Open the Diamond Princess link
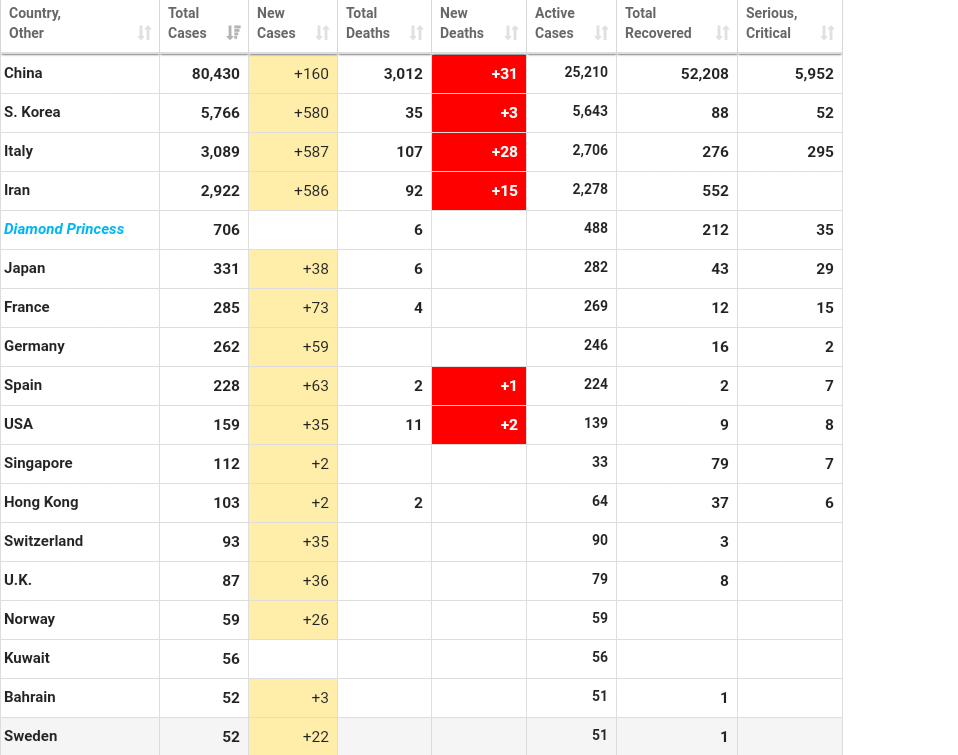Viewport: 958px width, 755px height. [x=64, y=229]
